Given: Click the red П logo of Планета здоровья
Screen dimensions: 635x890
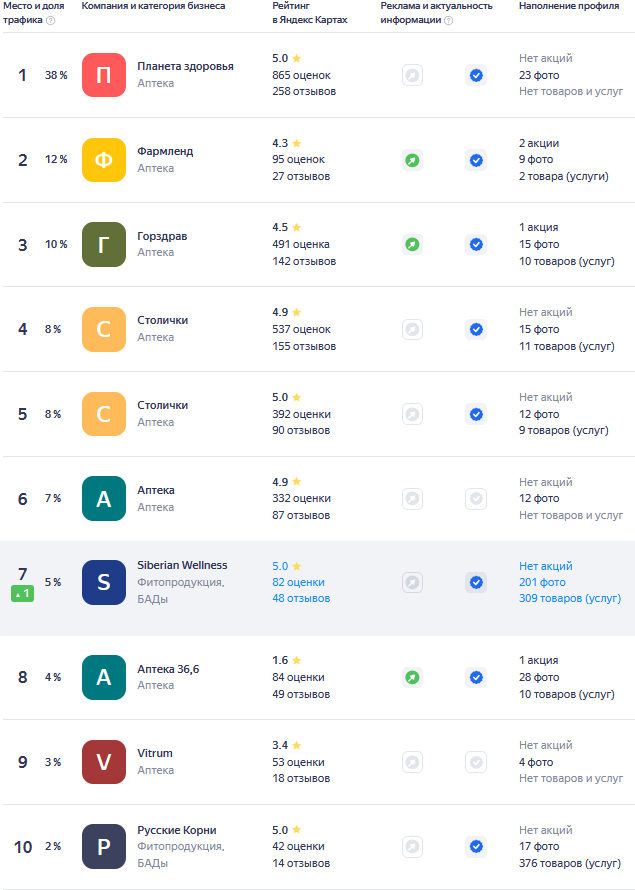Looking at the screenshot, I should point(104,75).
